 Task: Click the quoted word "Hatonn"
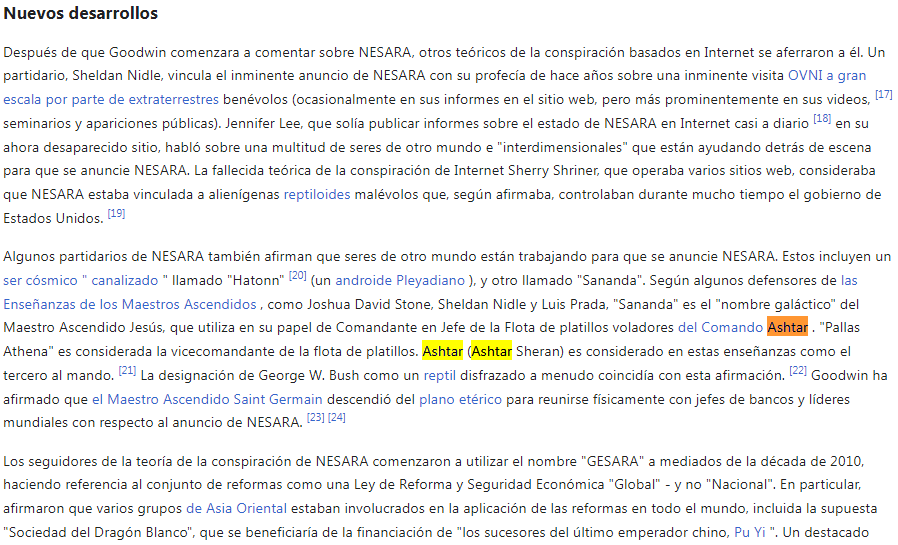[x=255, y=281]
